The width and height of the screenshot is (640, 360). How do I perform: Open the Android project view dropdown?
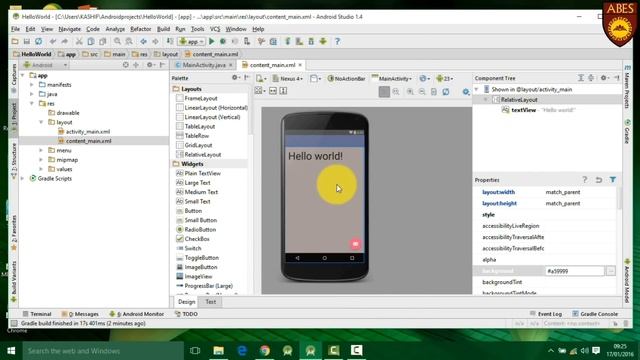45,64
